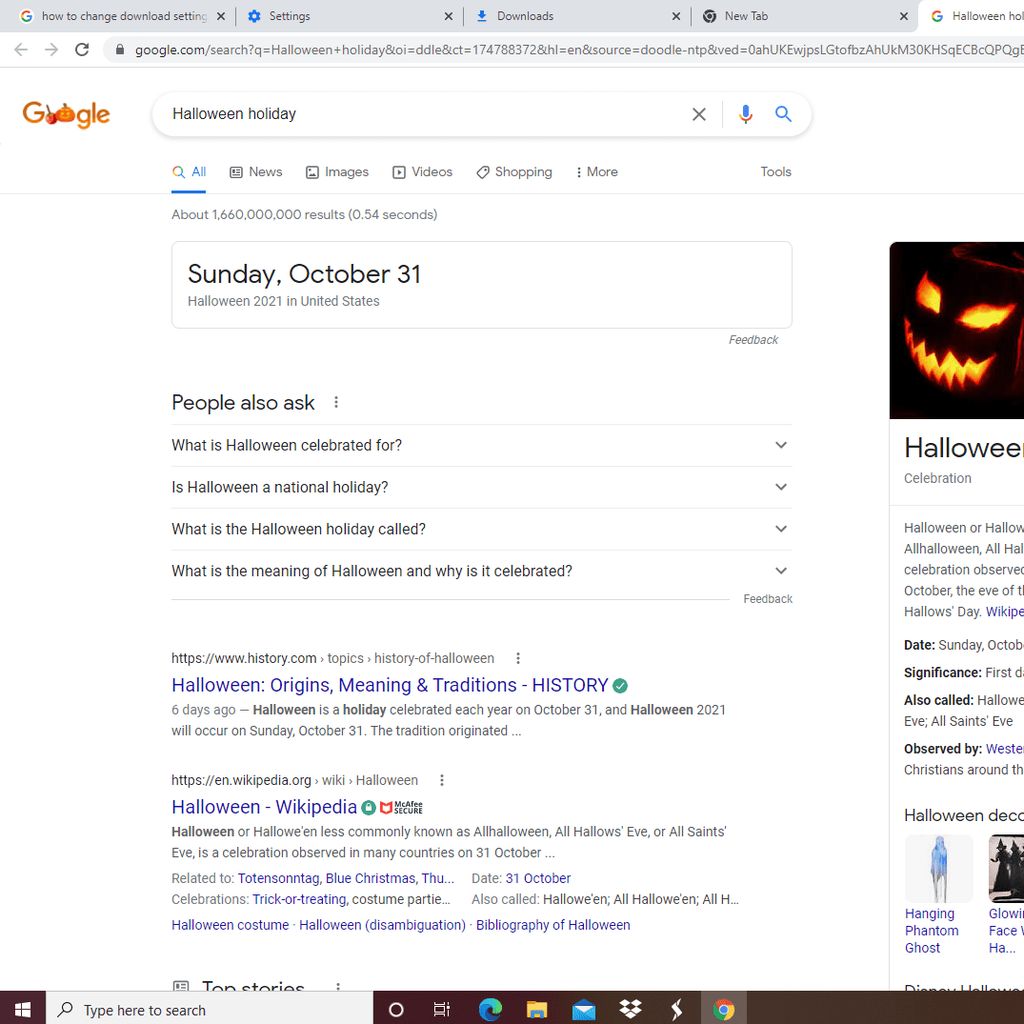
Task: Click the Windows 'Type here to search' box
Action: pyautogui.click(x=210, y=1010)
